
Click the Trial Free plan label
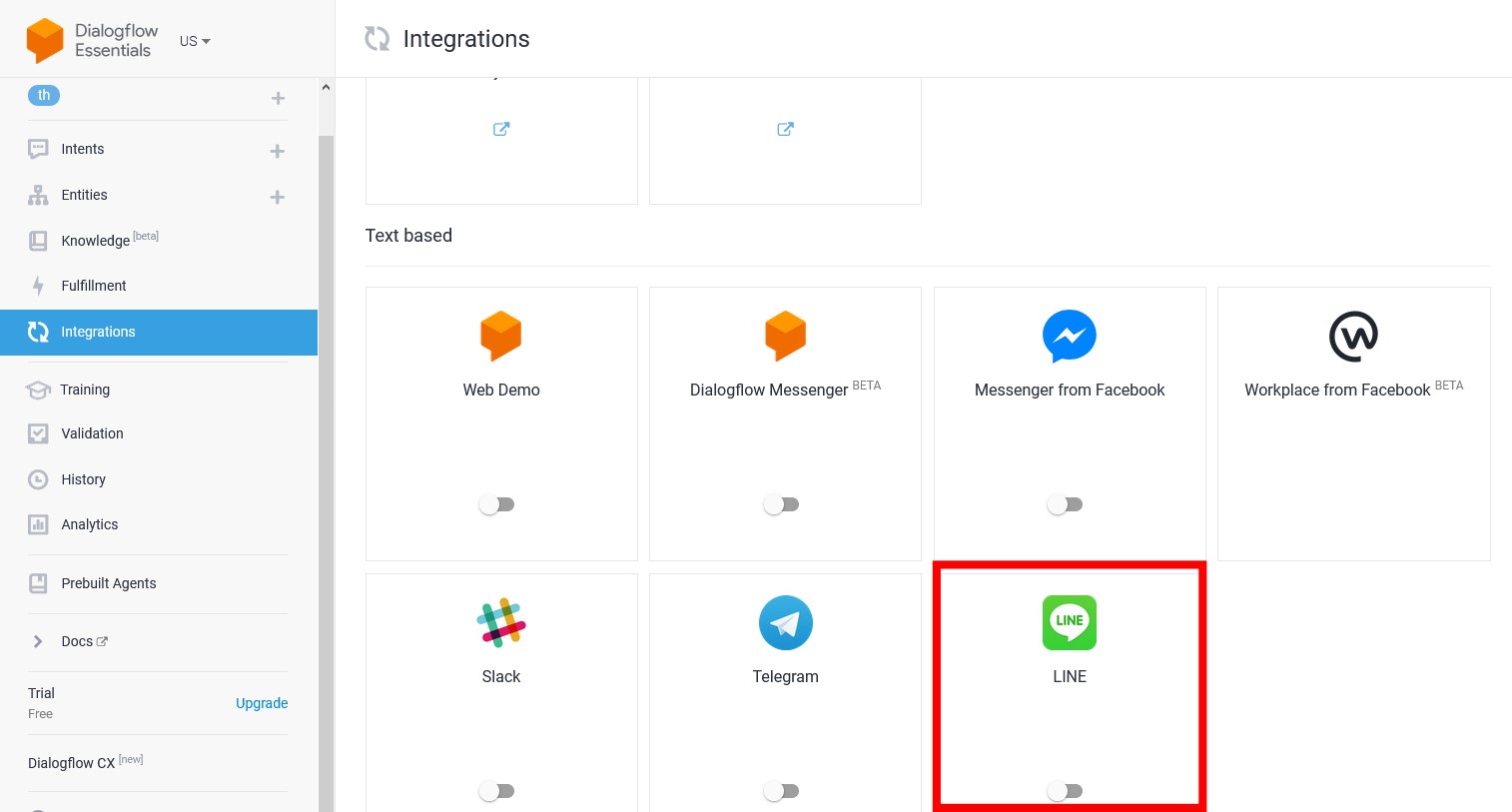coord(41,702)
